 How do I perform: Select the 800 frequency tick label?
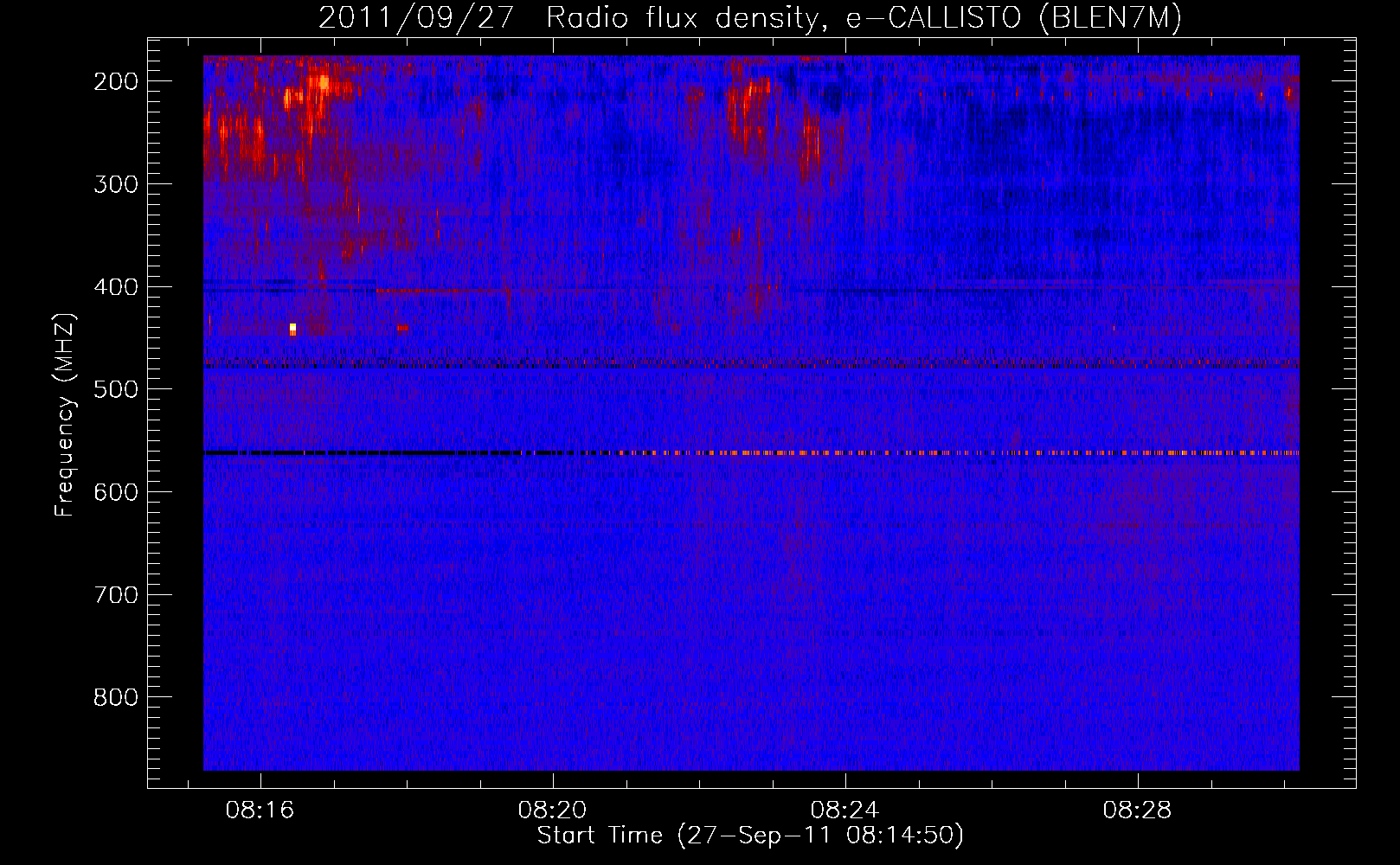pyautogui.click(x=116, y=697)
